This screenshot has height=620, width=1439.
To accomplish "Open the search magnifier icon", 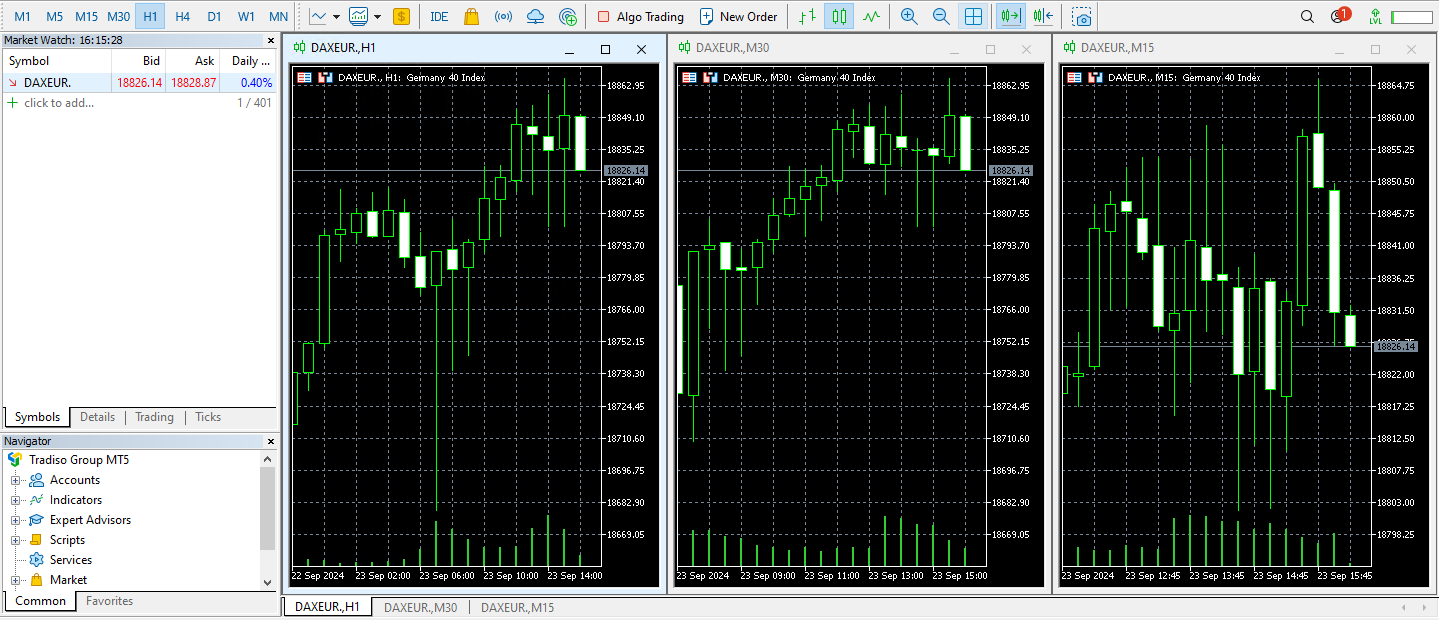I will pos(1307,16).
